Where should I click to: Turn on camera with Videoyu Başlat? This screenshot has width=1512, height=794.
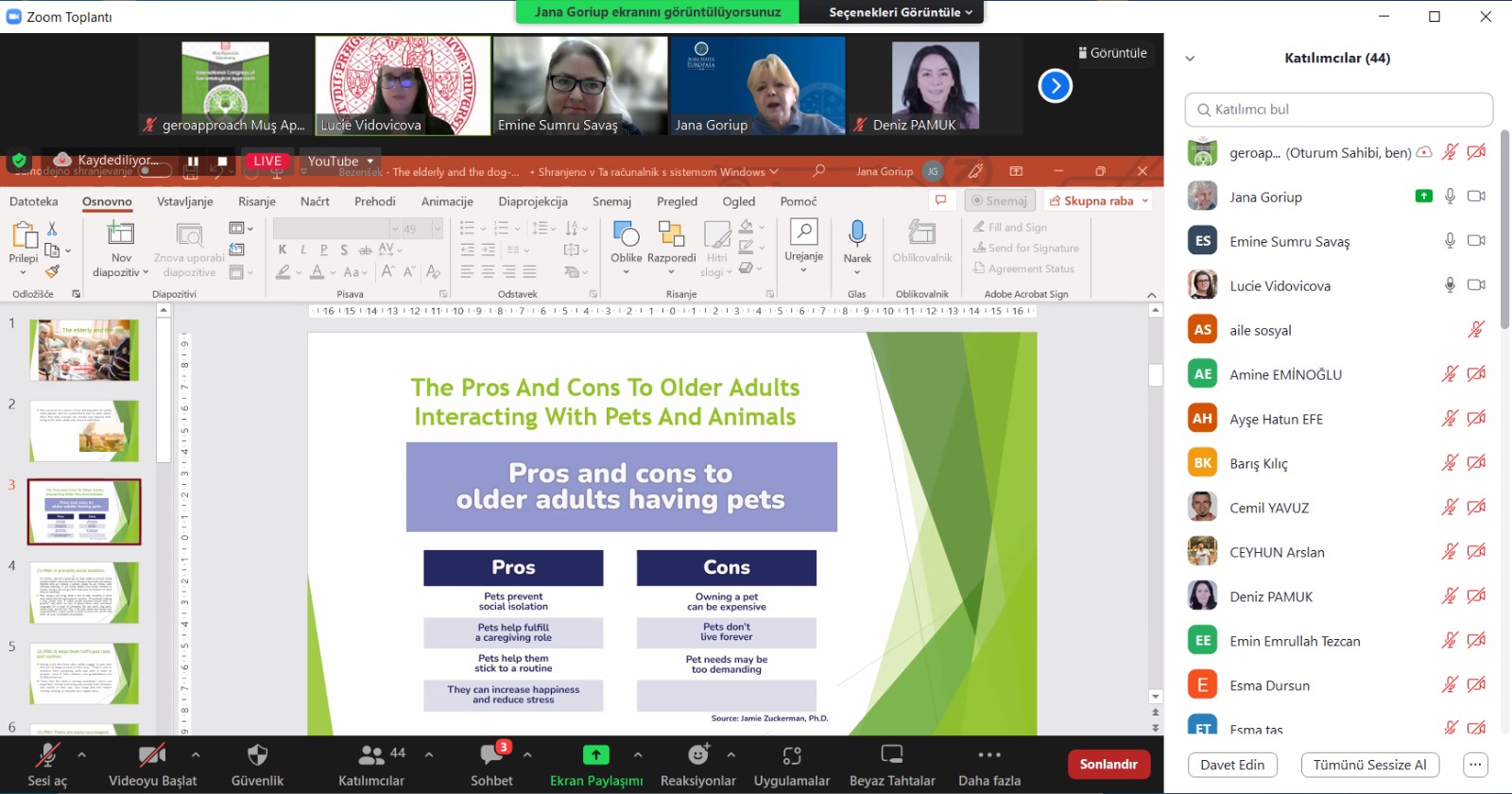pyautogui.click(x=151, y=755)
